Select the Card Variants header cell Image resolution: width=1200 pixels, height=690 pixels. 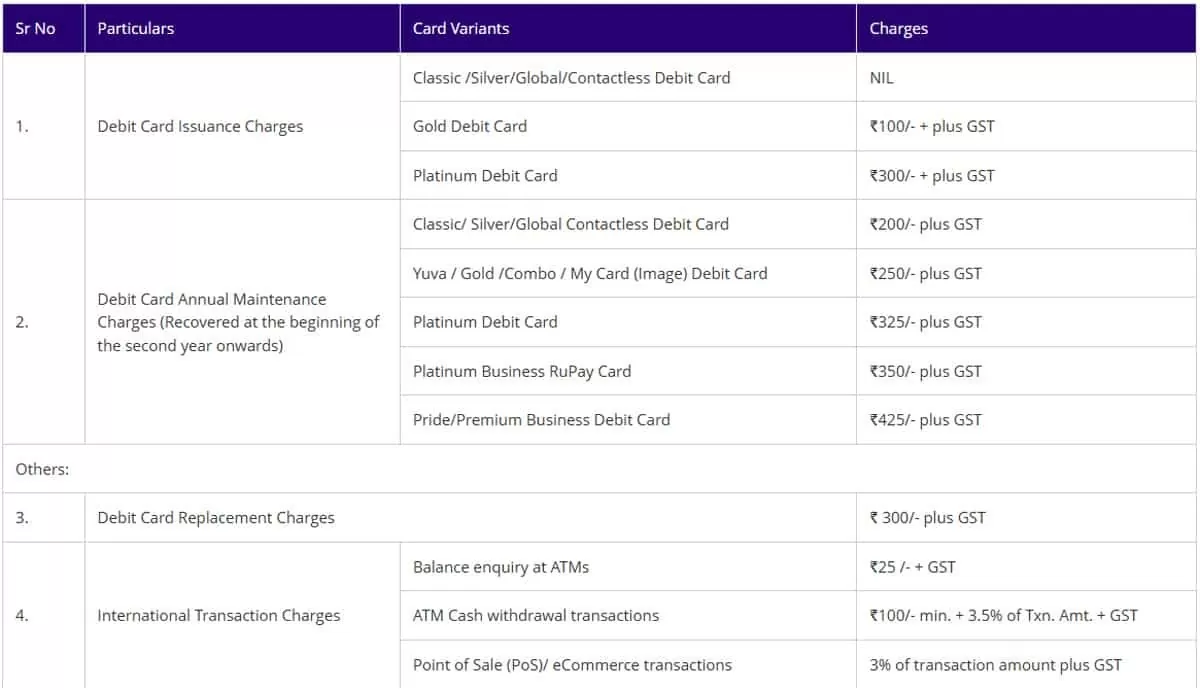tap(461, 28)
